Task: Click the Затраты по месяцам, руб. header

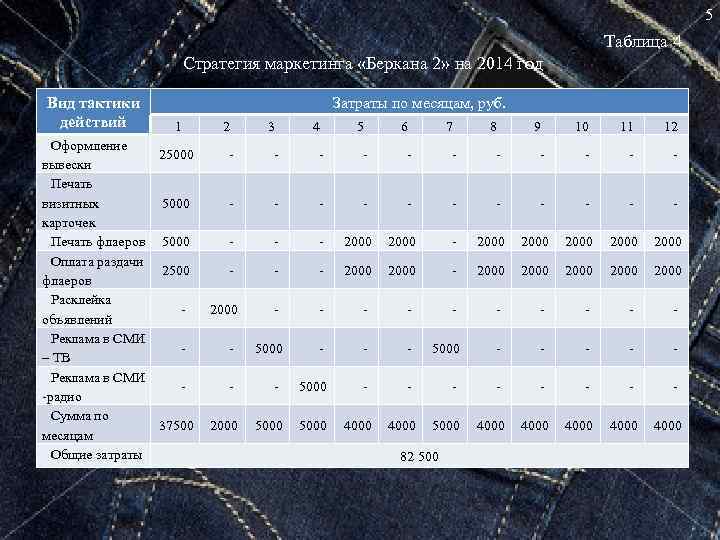Action: point(419,103)
